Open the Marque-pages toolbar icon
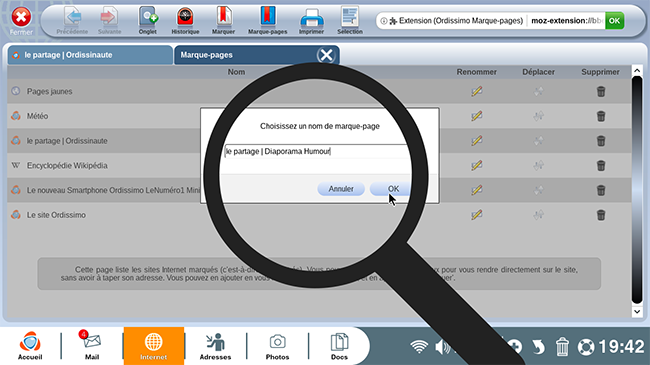 coord(268,20)
